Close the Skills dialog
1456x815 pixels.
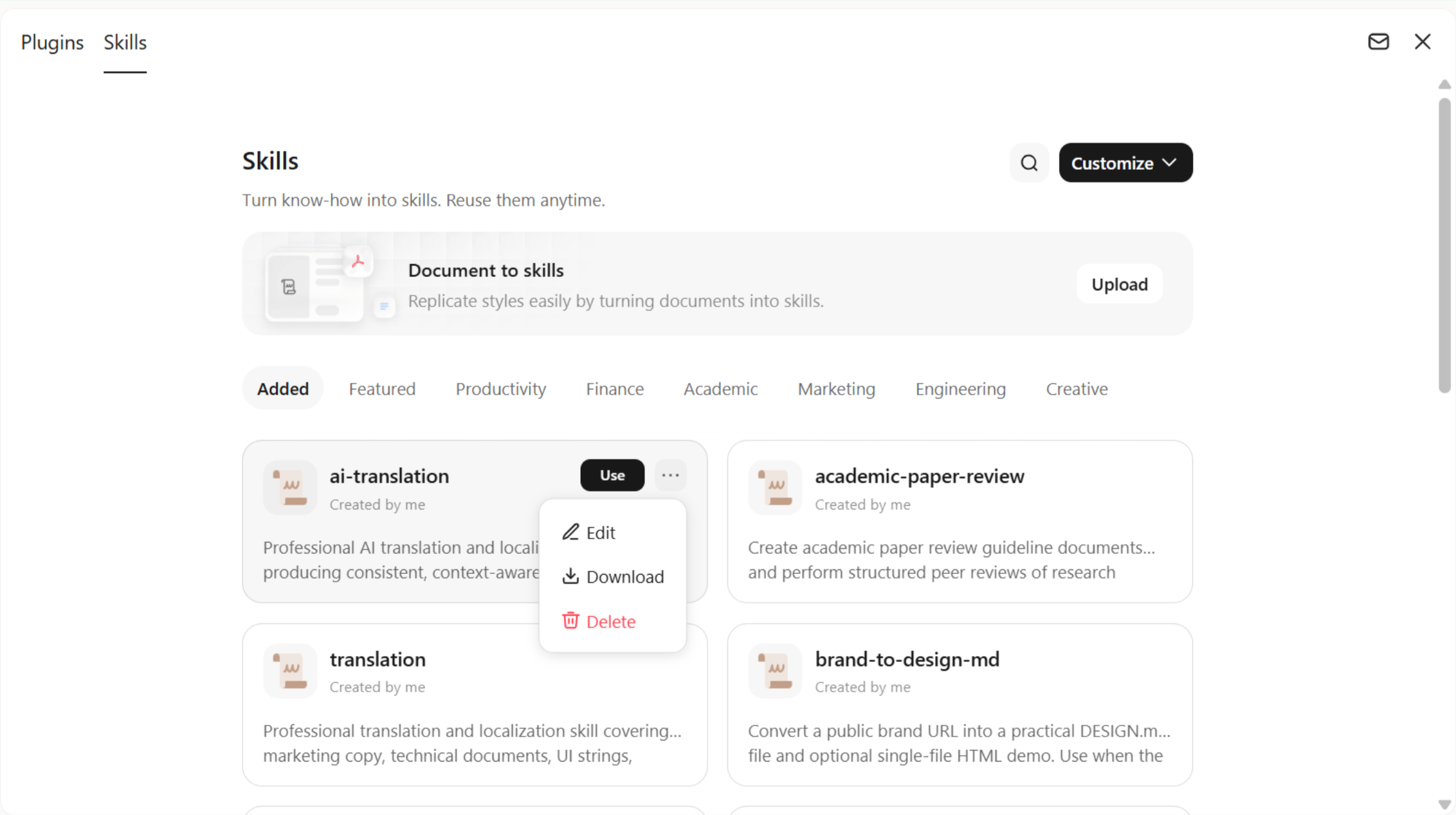(x=1422, y=42)
